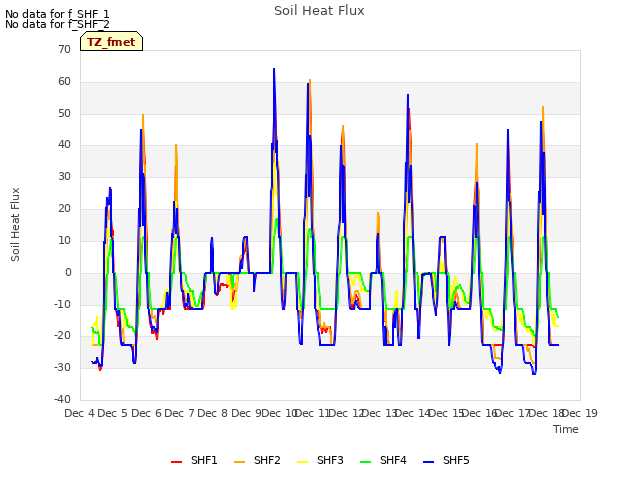Click the Dec 7 x-axis date label
The image size is (640, 480).
[x=179, y=413]
